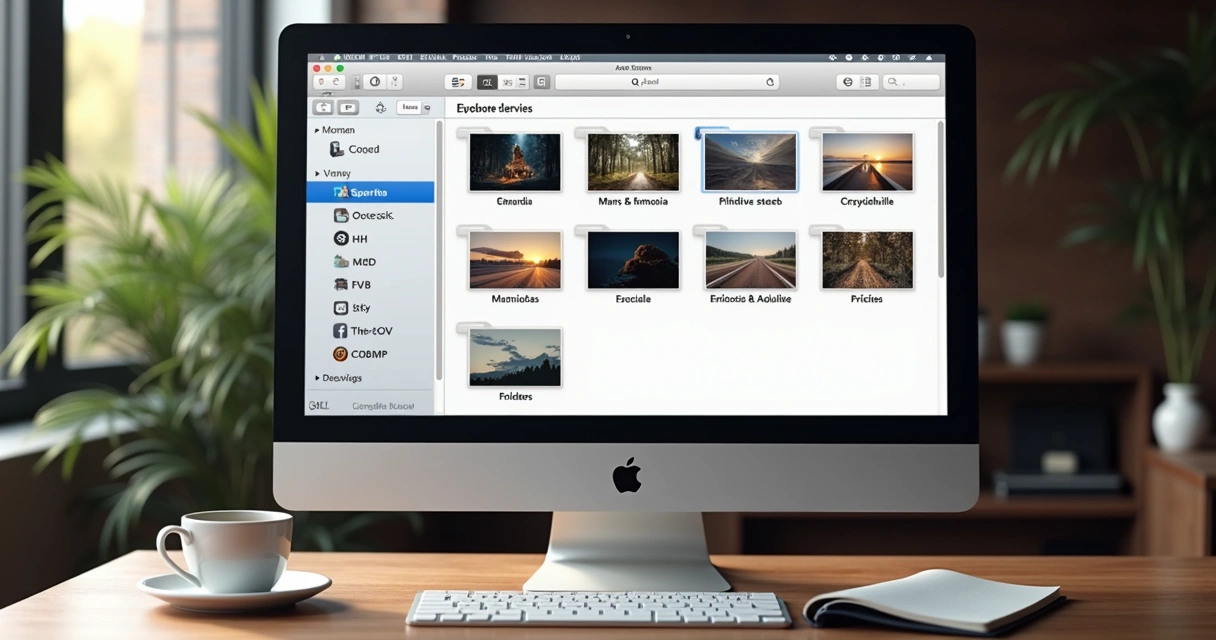This screenshot has height=640, width=1216.
Task: Click the share icon in sidebar header
Action: pos(380,108)
